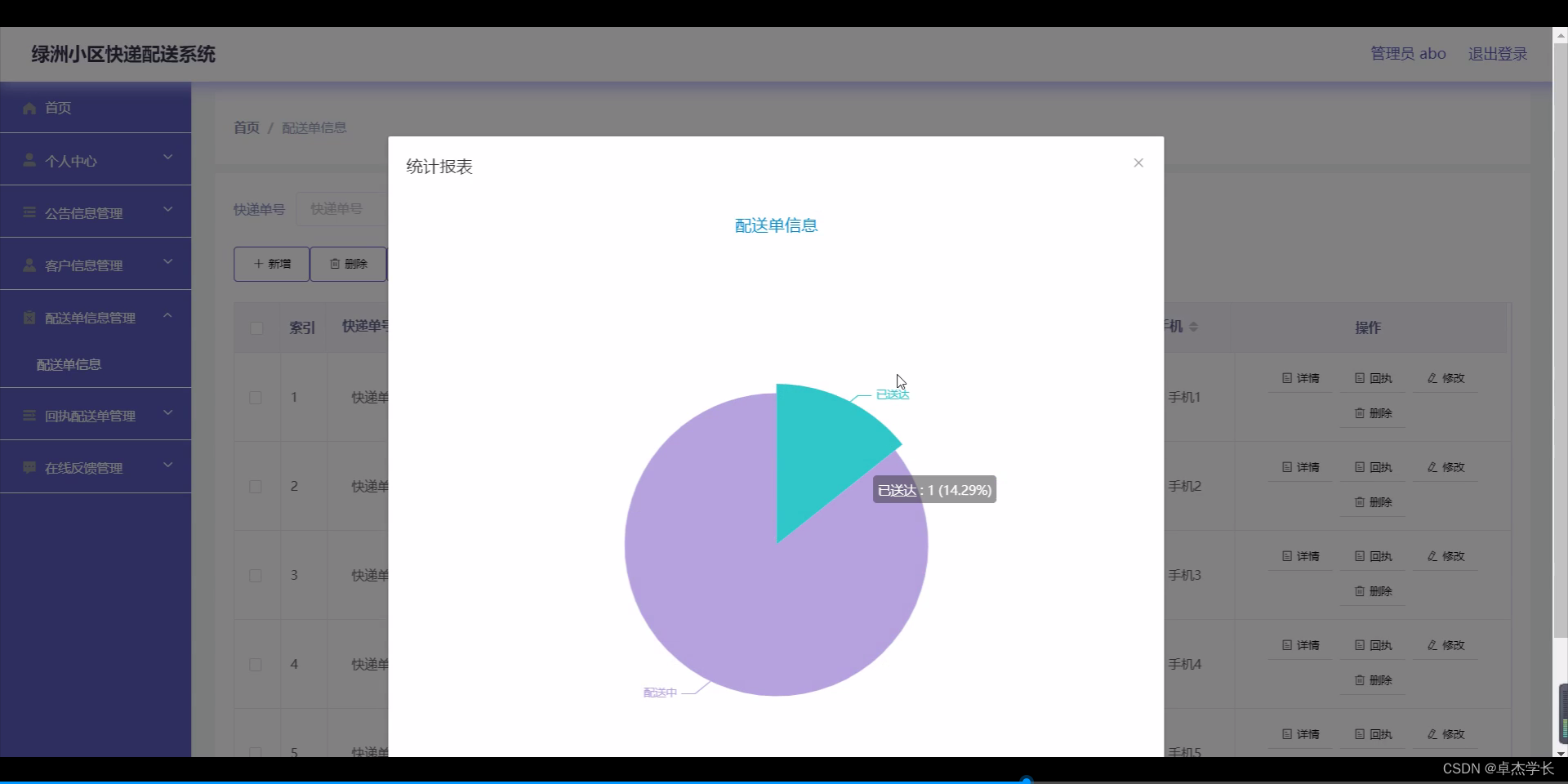Open the 回执配送单管理 menu item

click(x=90, y=416)
